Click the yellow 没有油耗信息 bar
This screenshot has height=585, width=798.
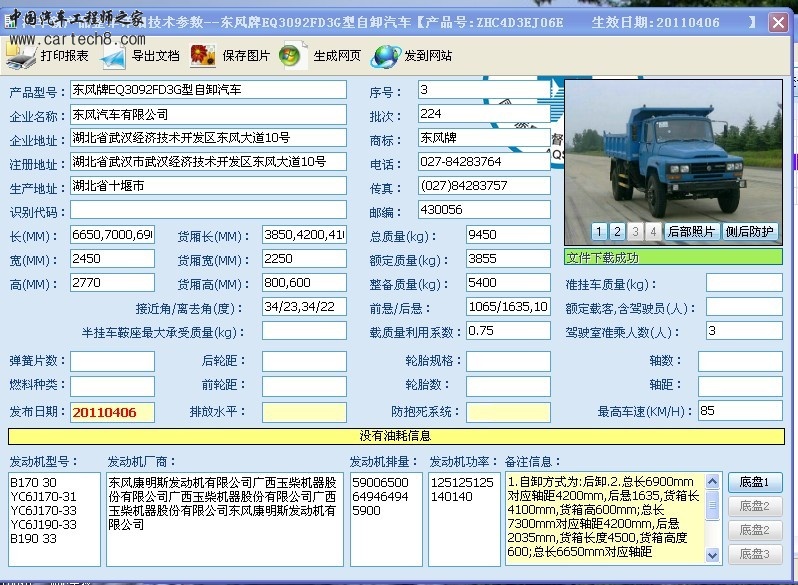[396, 436]
